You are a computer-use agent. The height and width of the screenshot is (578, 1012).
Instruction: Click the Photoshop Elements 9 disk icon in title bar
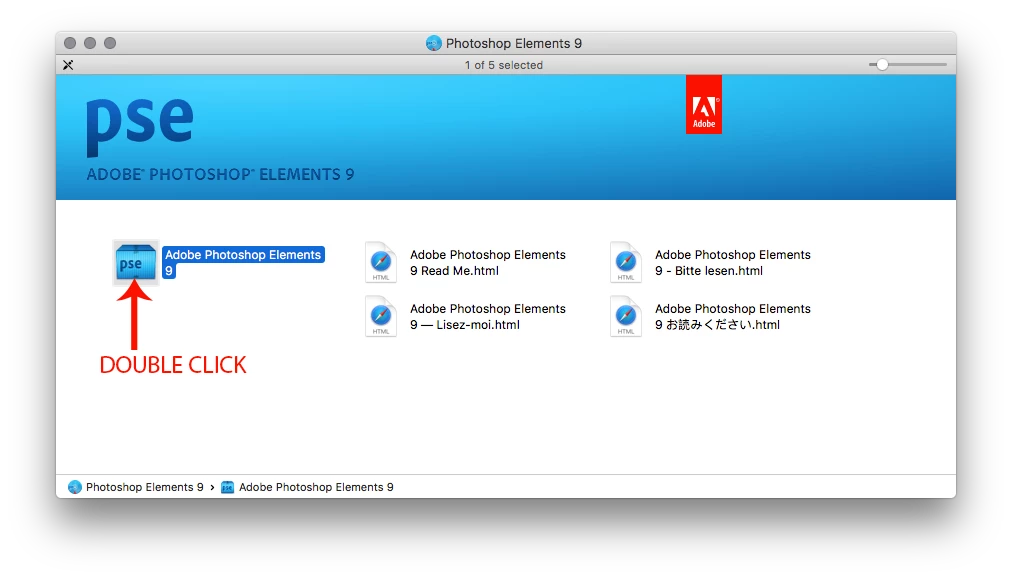(x=434, y=43)
